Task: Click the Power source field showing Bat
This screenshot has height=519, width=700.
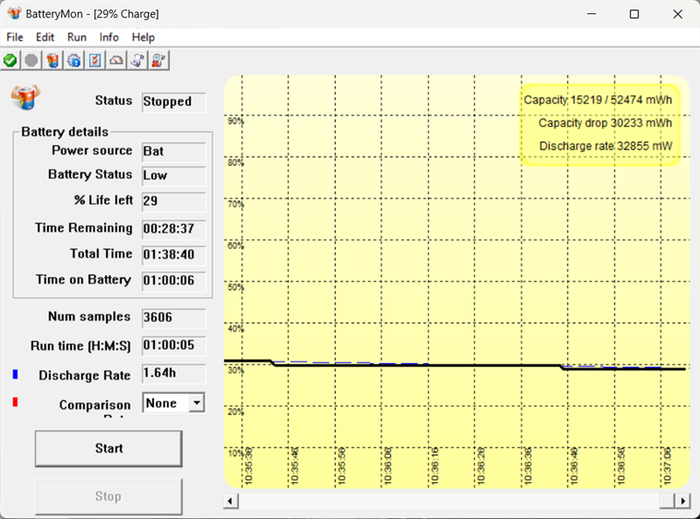Action: 174,152
